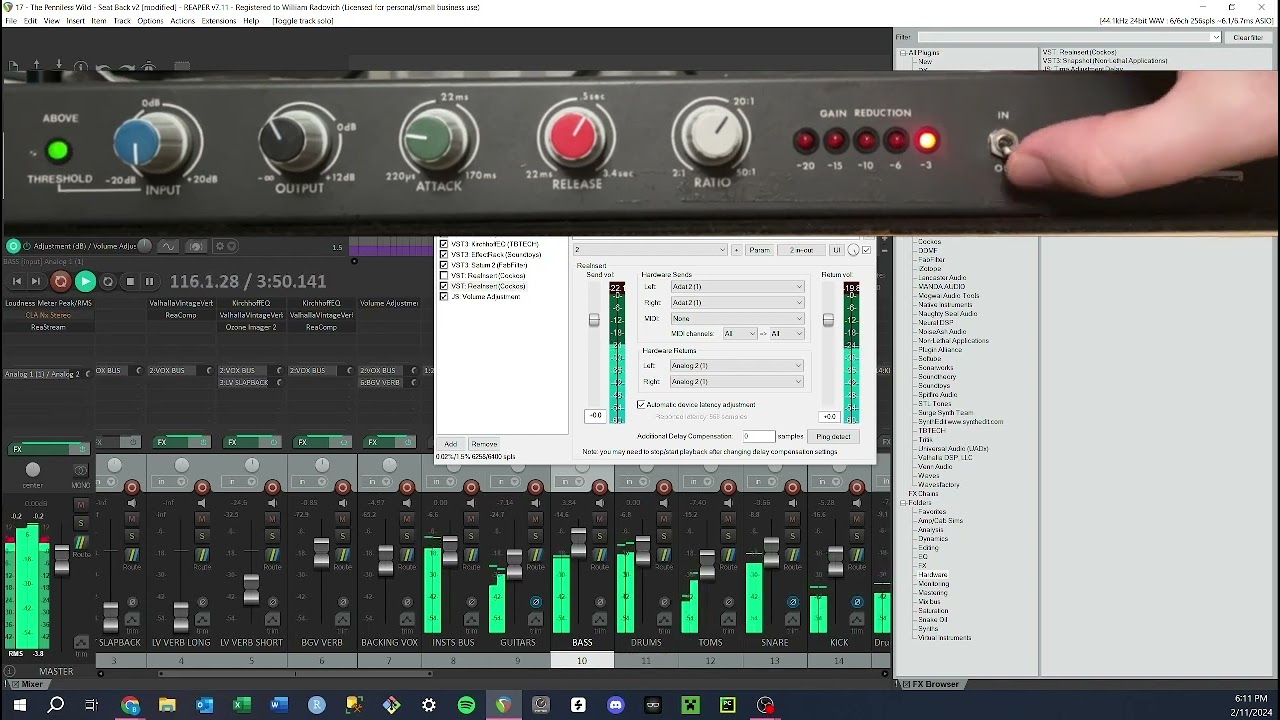Open the Track menu
Image resolution: width=1280 pixels, height=720 pixels.
(x=122, y=21)
